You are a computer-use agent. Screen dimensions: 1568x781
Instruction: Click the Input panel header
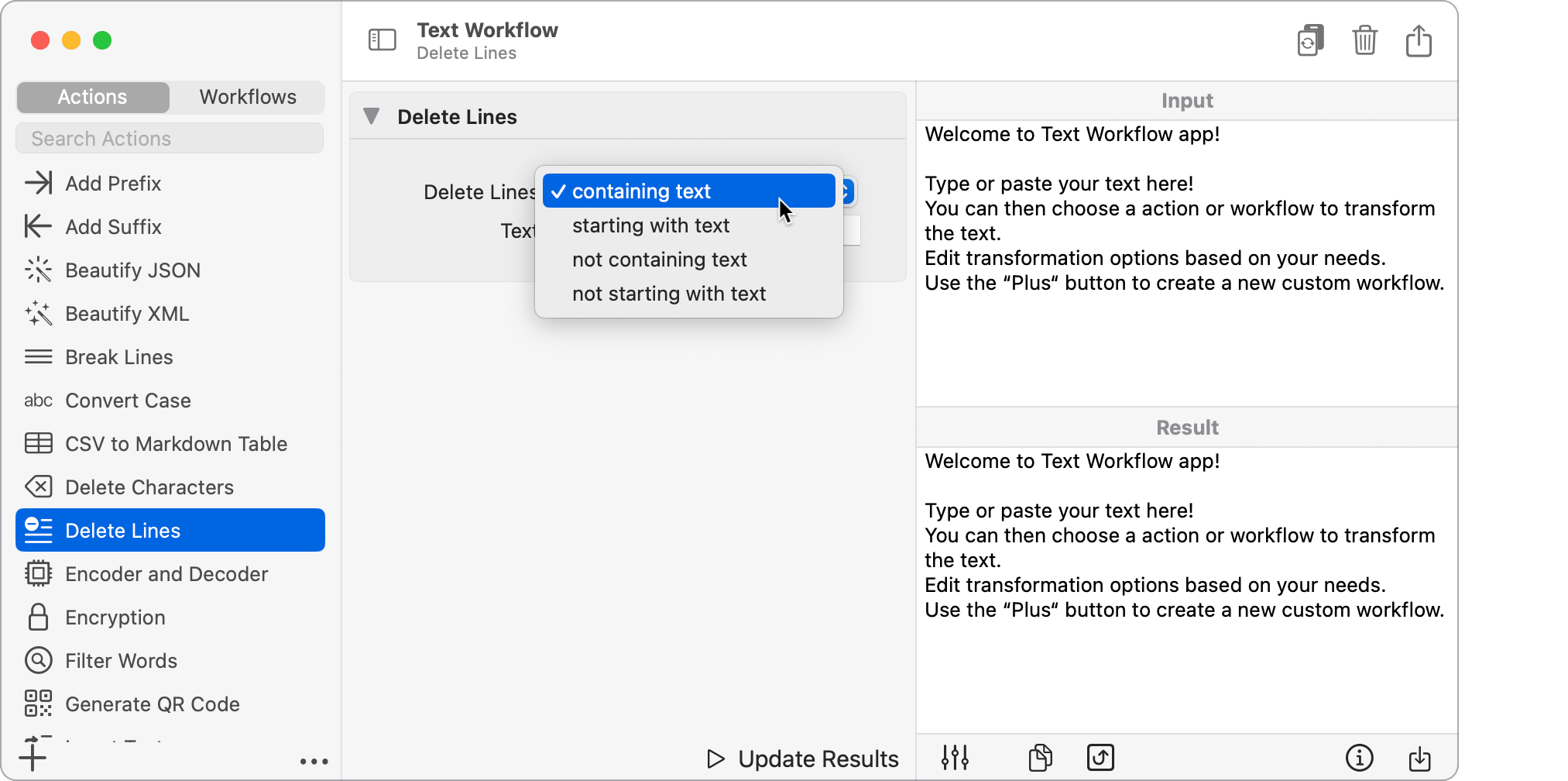click(1186, 101)
